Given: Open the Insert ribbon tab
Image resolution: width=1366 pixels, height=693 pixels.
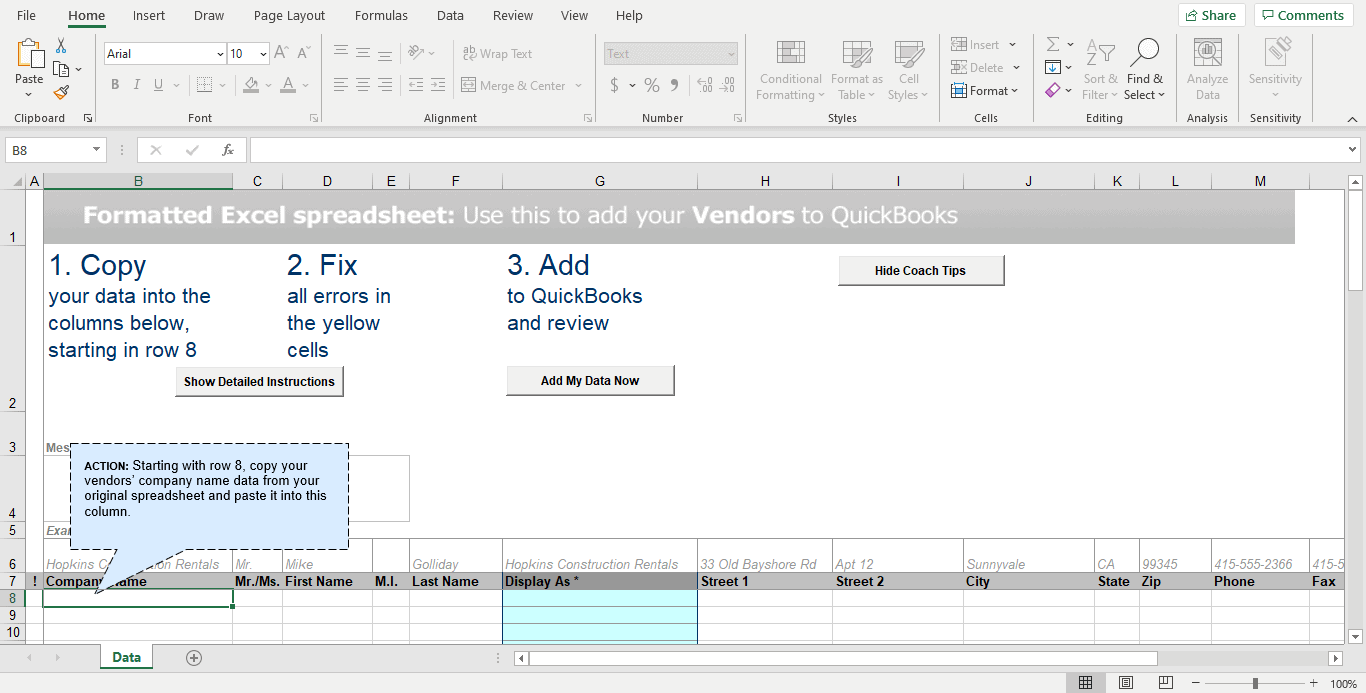Looking at the screenshot, I should coord(149,16).
